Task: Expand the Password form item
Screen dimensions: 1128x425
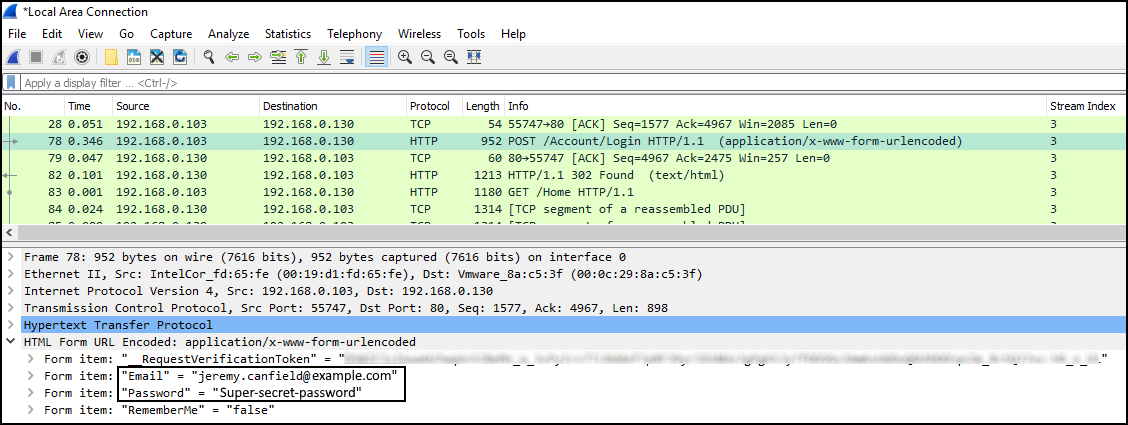Action: [30, 393]
